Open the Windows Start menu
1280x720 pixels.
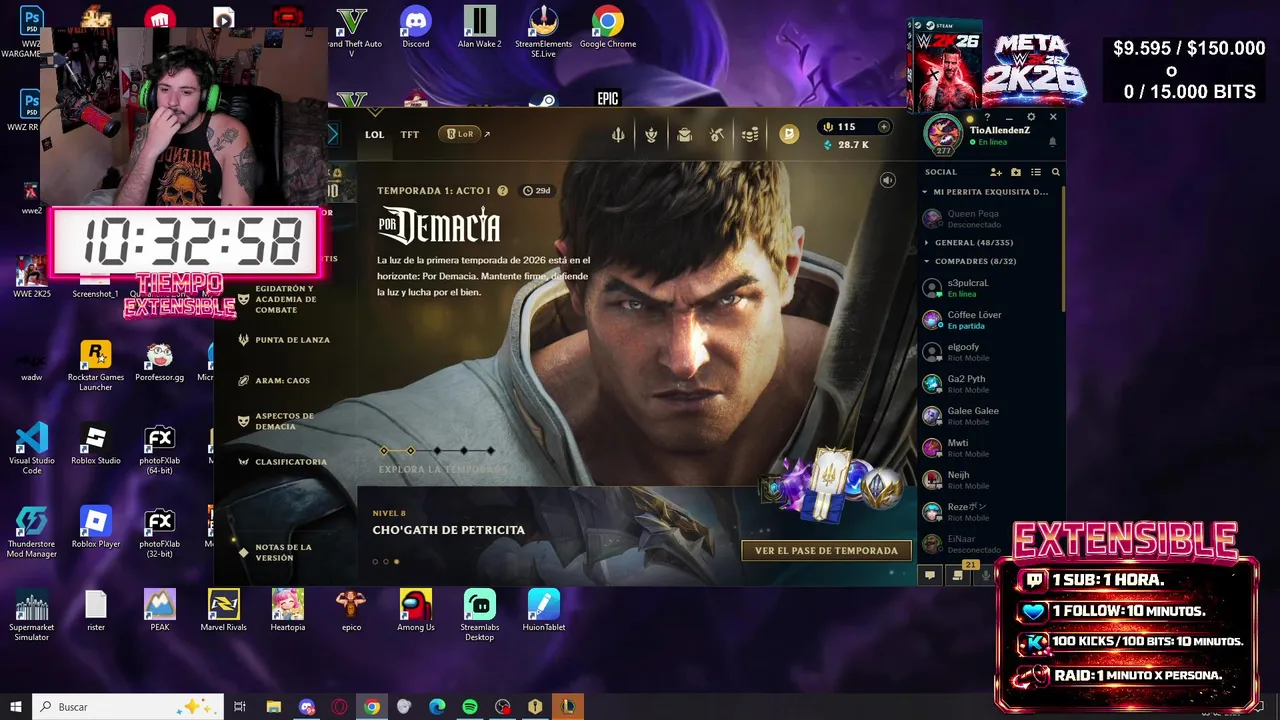pyautogui.click(x=15, y=707)
